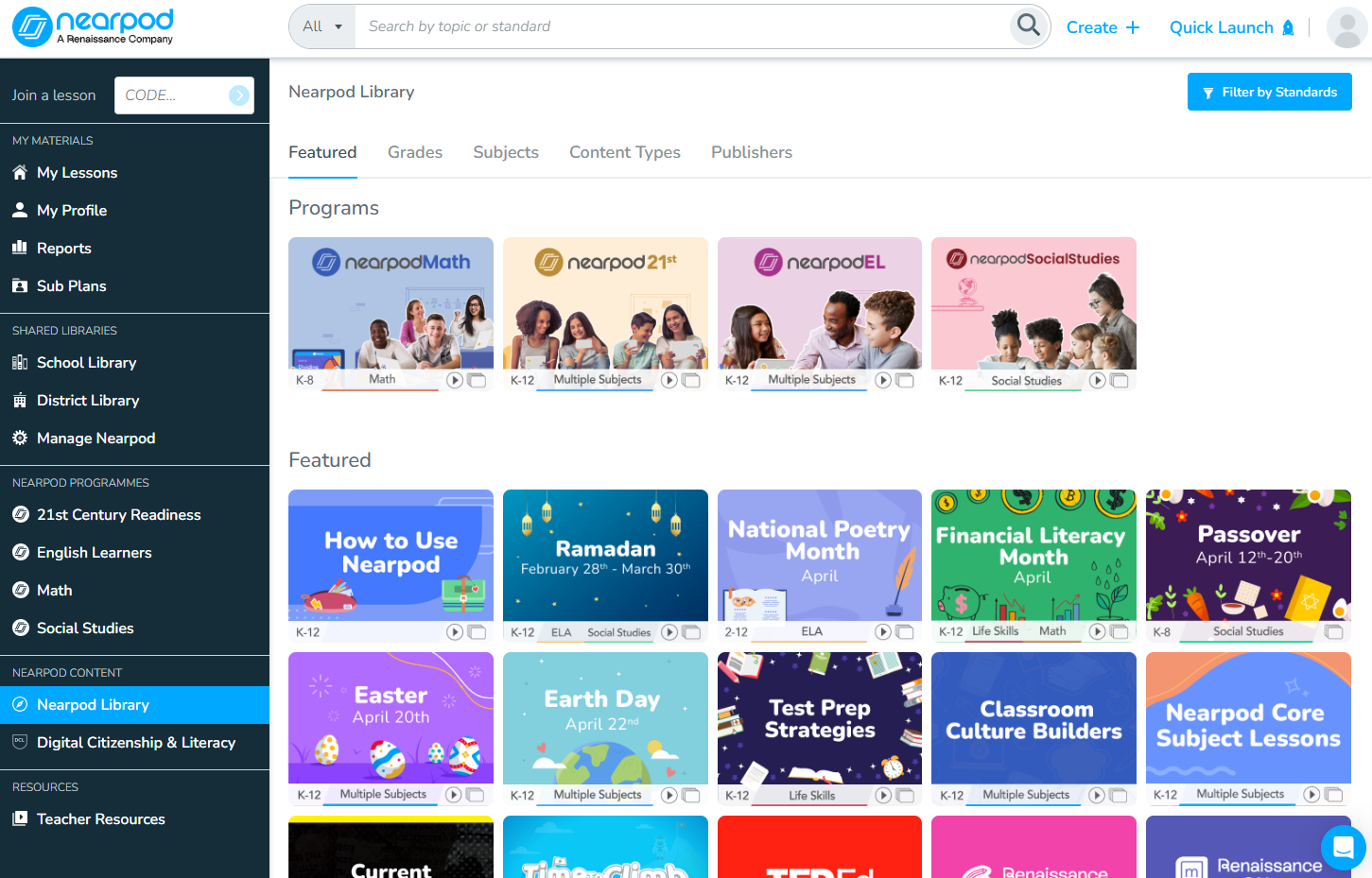Expand the All search category dropdown

click(x=322, y=26)
